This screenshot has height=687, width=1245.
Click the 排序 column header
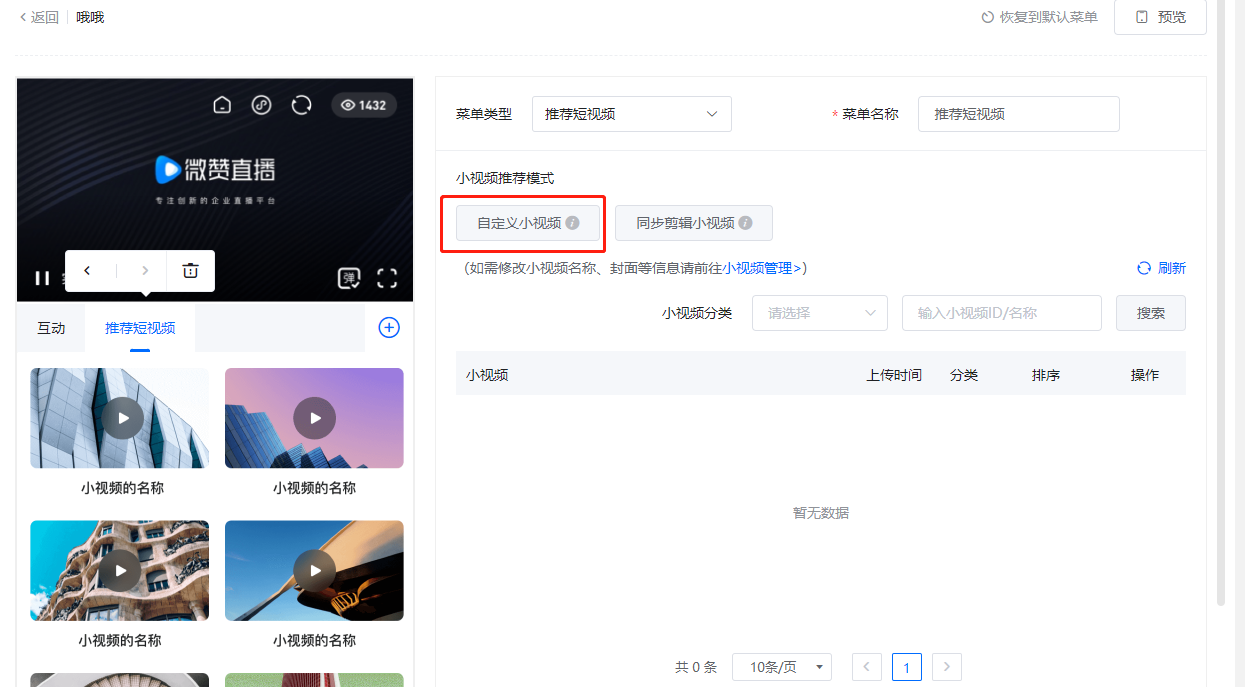click(x=1046, y=375)
